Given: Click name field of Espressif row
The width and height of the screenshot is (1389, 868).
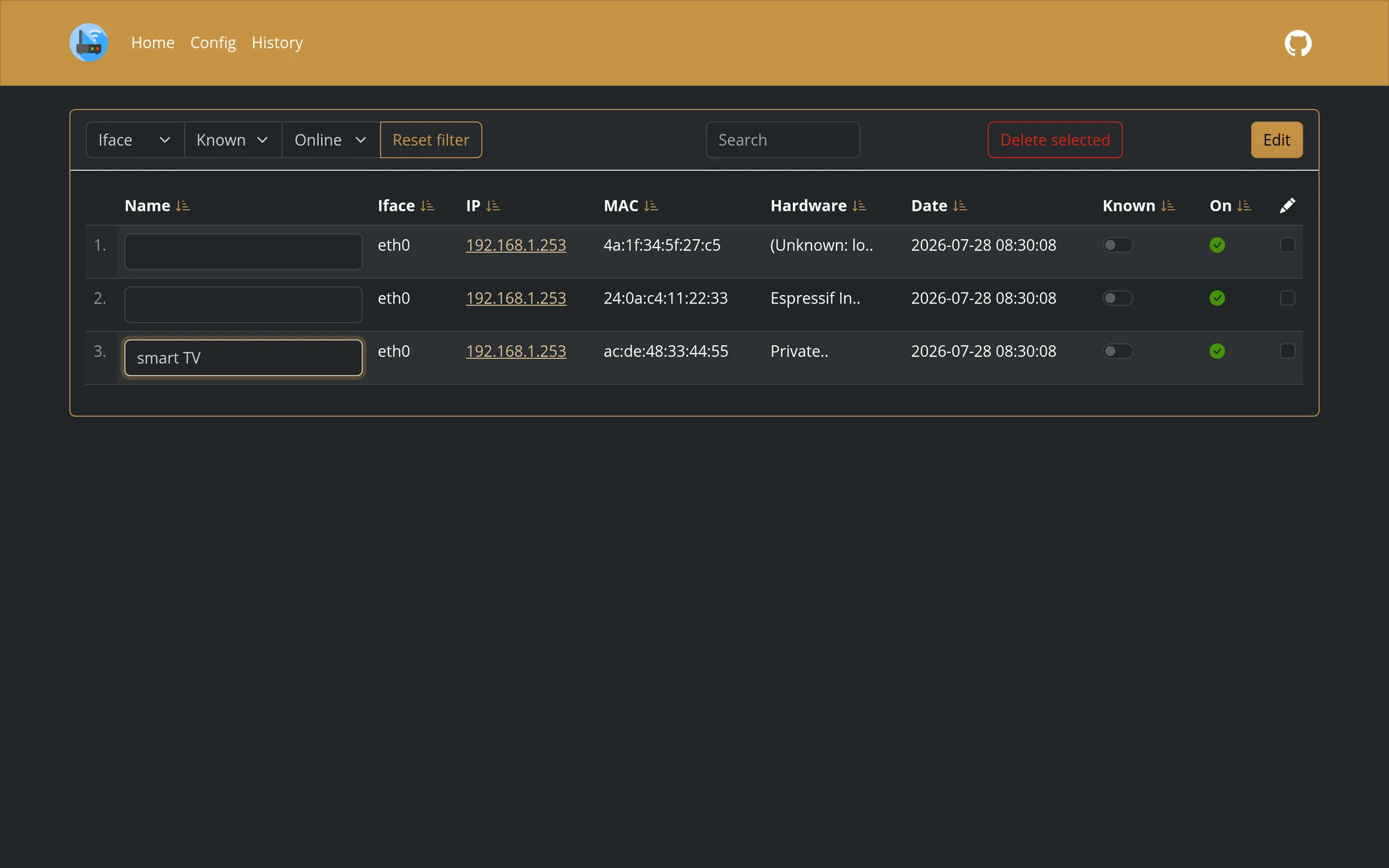Looking at the screenshot, I should tap(243, 305).
